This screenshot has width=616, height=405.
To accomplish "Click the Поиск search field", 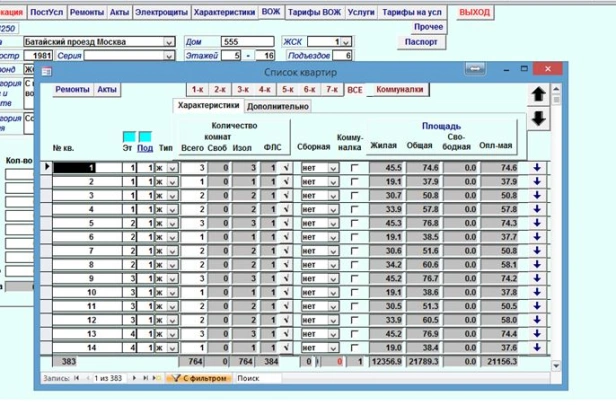I will 262,379.
